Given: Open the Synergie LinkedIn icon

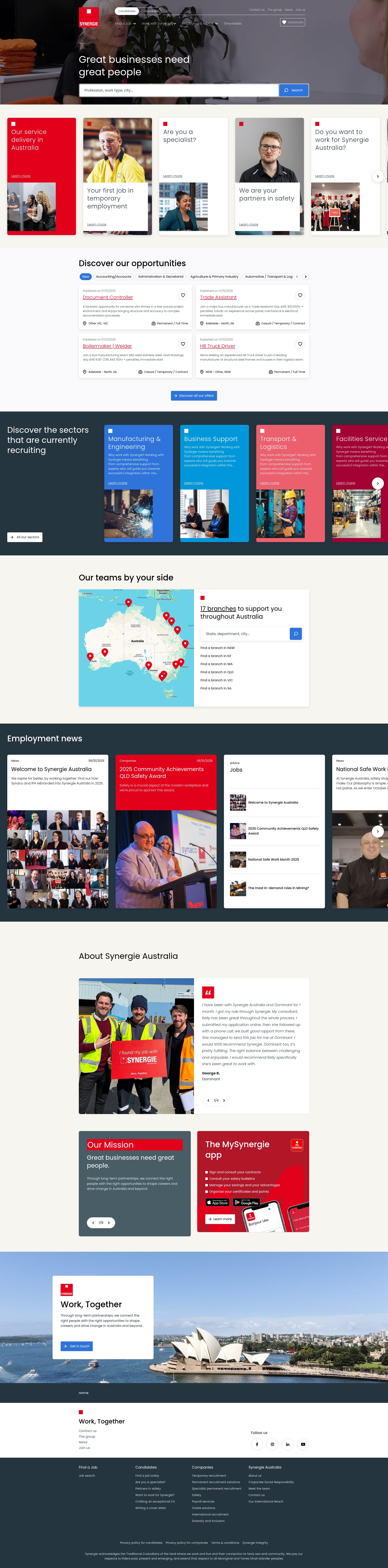Looking at the screenshot, I should (x=288, y=1445).
